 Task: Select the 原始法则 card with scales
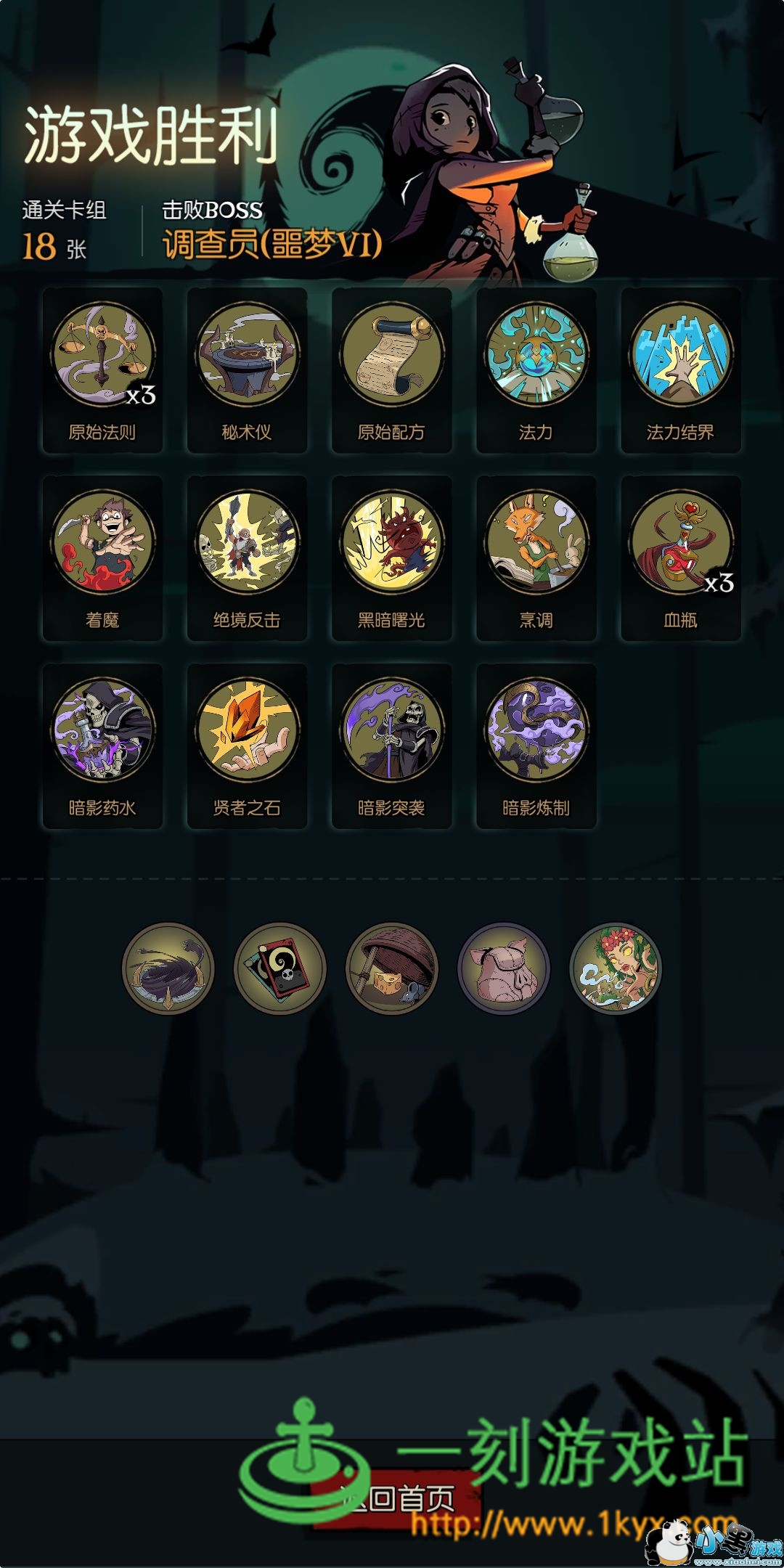102,370
